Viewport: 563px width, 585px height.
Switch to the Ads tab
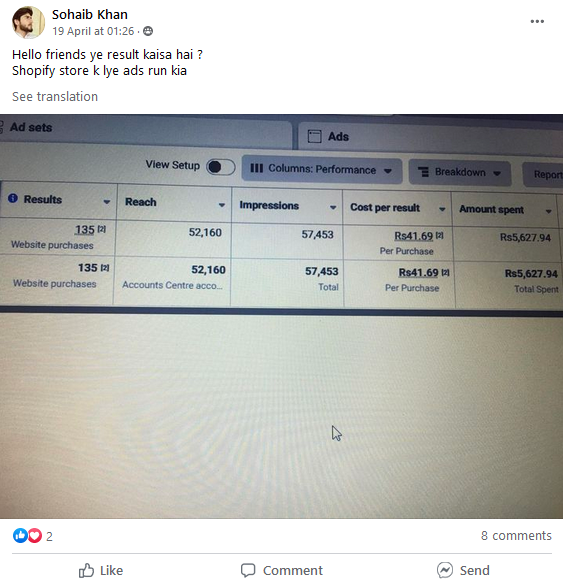(338, 137)
